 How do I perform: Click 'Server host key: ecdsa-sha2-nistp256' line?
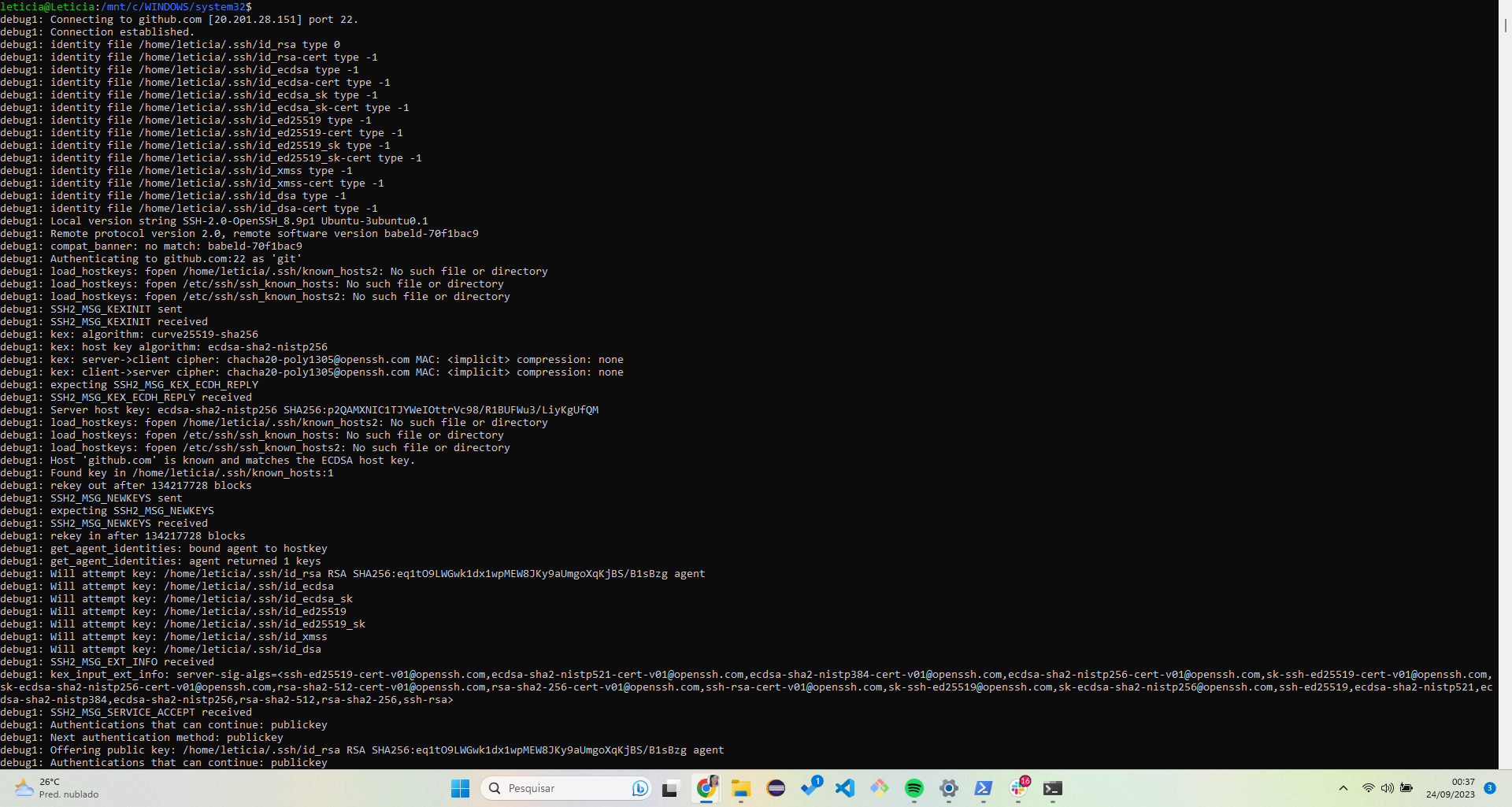(x=299, y=409)
